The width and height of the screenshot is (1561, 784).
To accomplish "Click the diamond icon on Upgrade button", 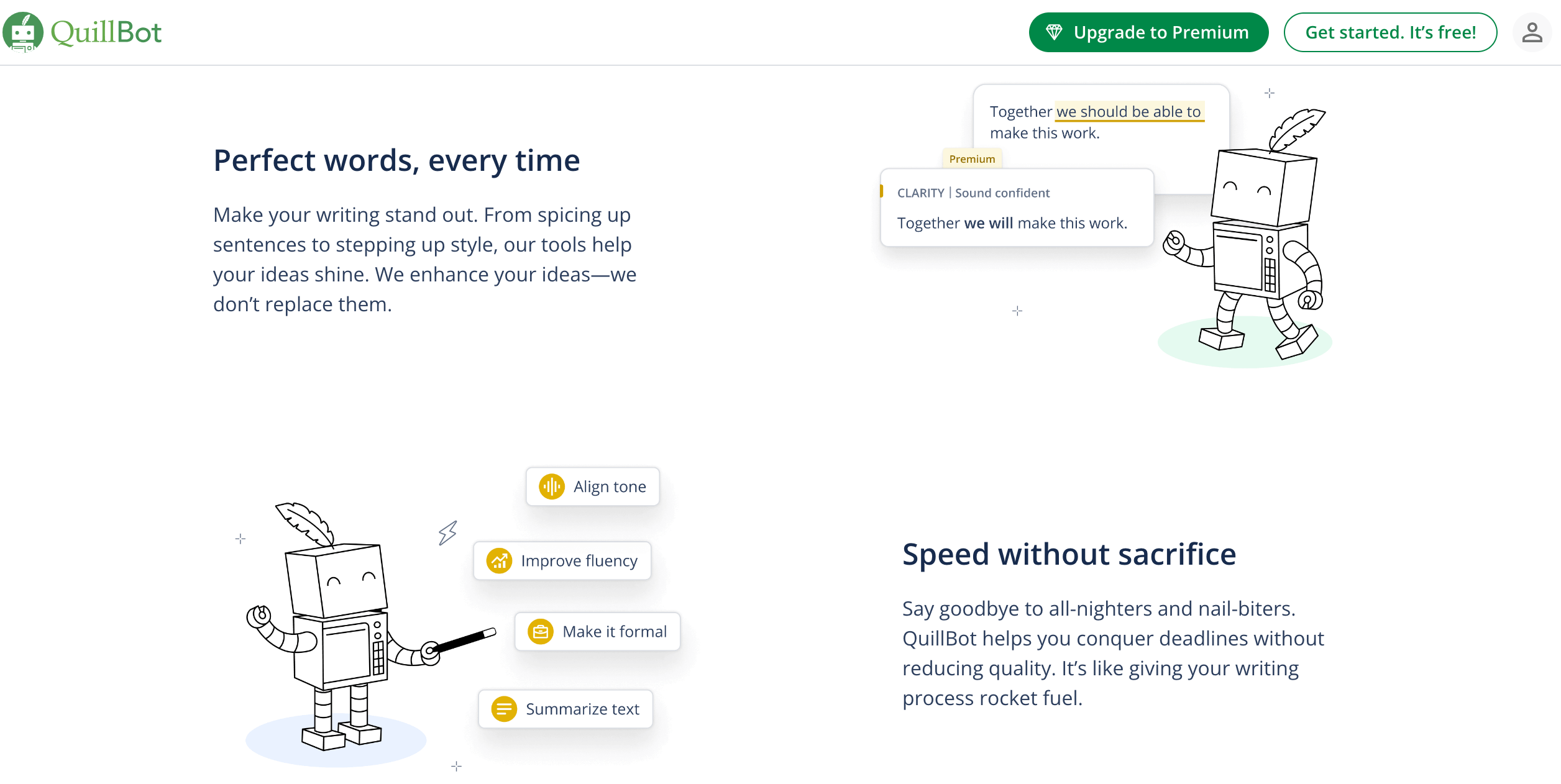I will (x=1054, y=32).
